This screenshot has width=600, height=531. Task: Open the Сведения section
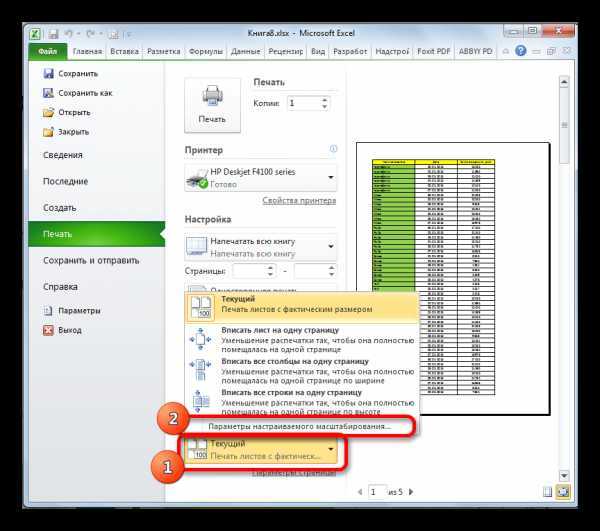point(63,155)
